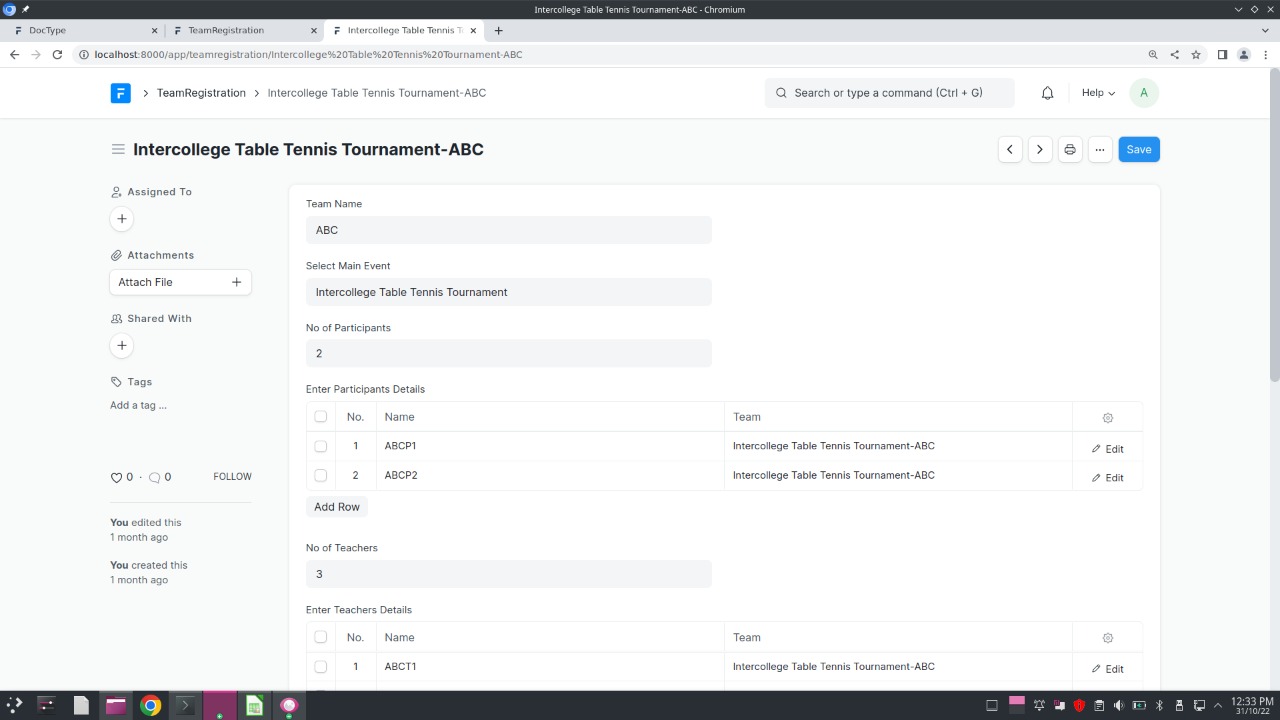1280x720 pixels.
Task: Open file manager in taskbar
Action: [115, 705]
